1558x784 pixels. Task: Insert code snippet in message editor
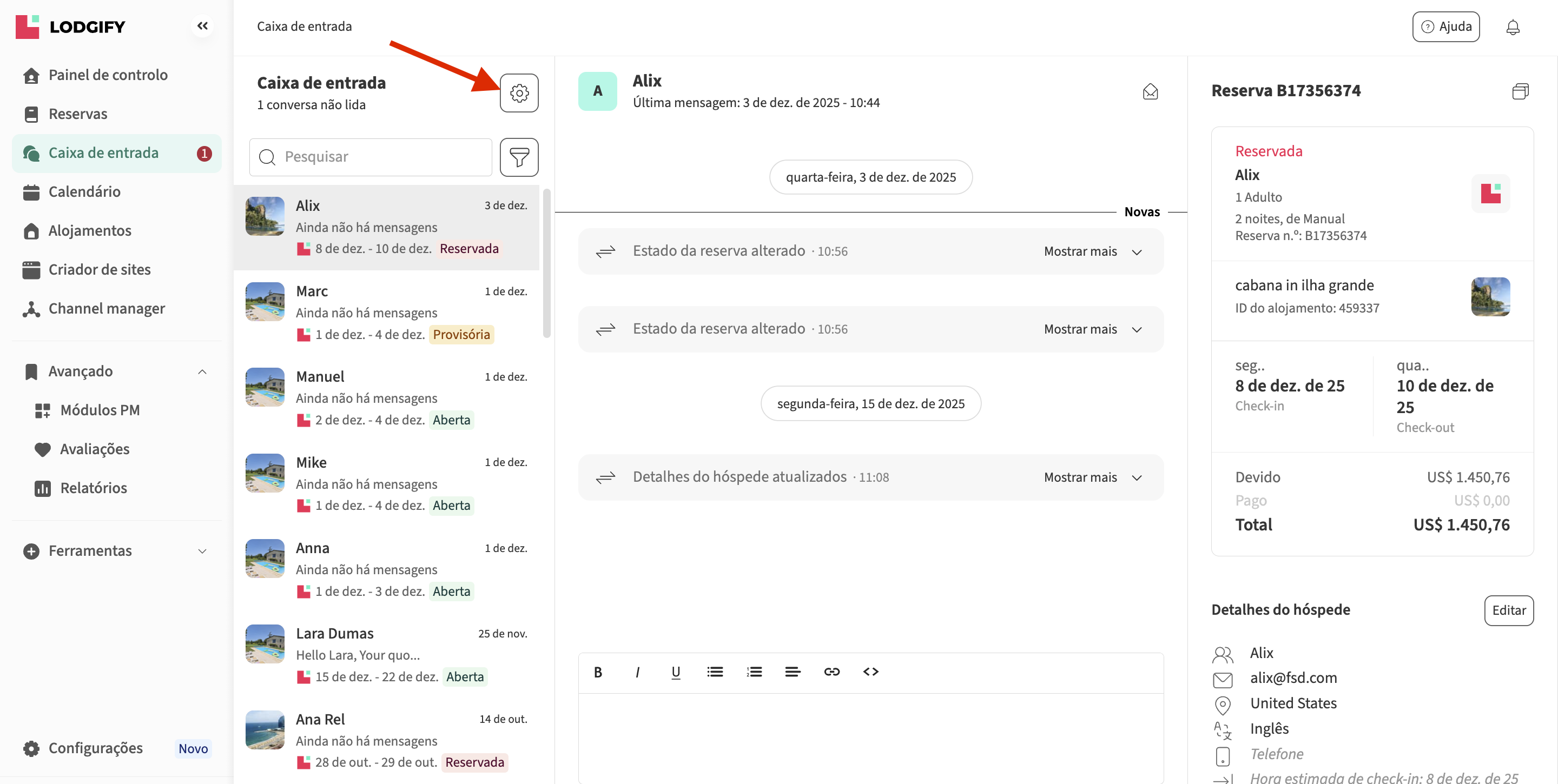point(870,672)
